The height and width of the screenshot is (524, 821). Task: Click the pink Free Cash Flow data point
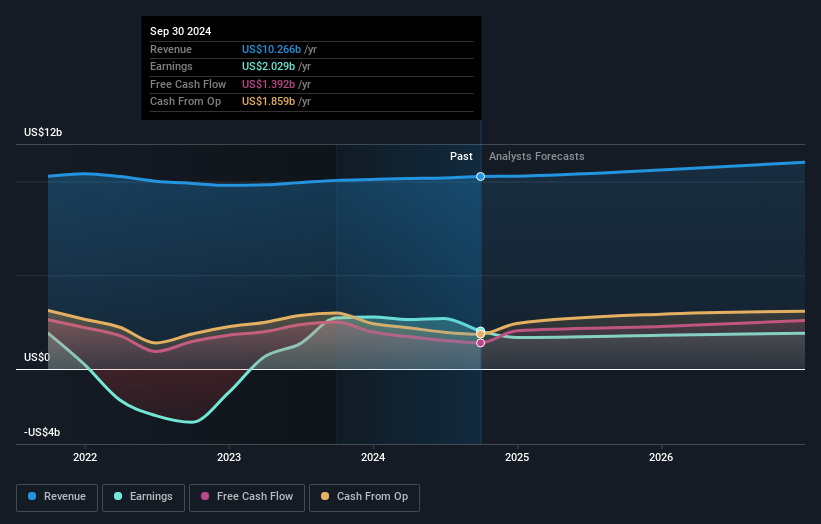coord(481,343)
